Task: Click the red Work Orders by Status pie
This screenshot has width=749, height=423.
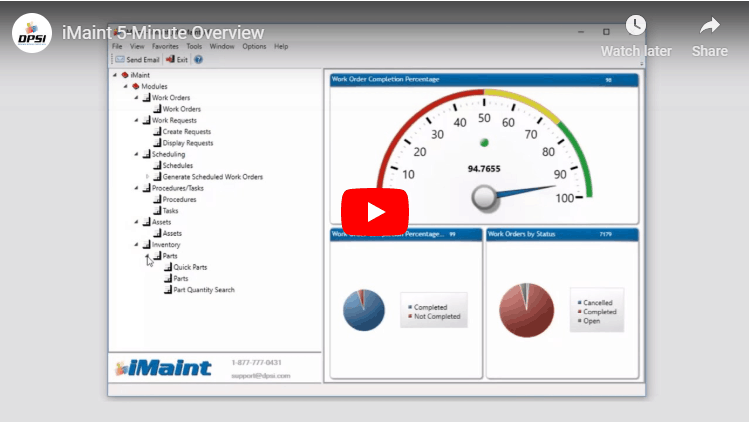Action: tap(526, 310)
